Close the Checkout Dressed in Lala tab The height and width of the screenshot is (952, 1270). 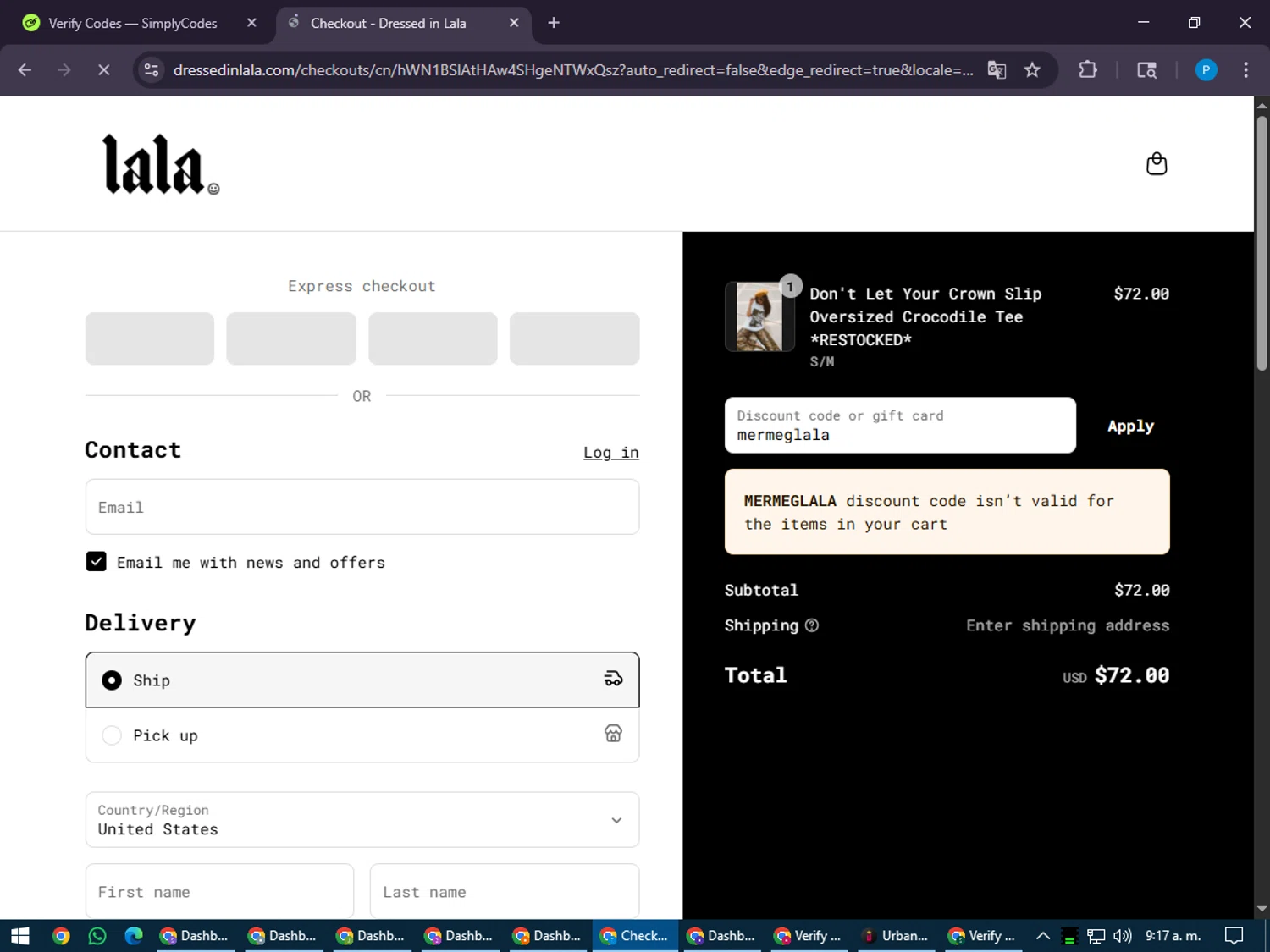point(514,23)
